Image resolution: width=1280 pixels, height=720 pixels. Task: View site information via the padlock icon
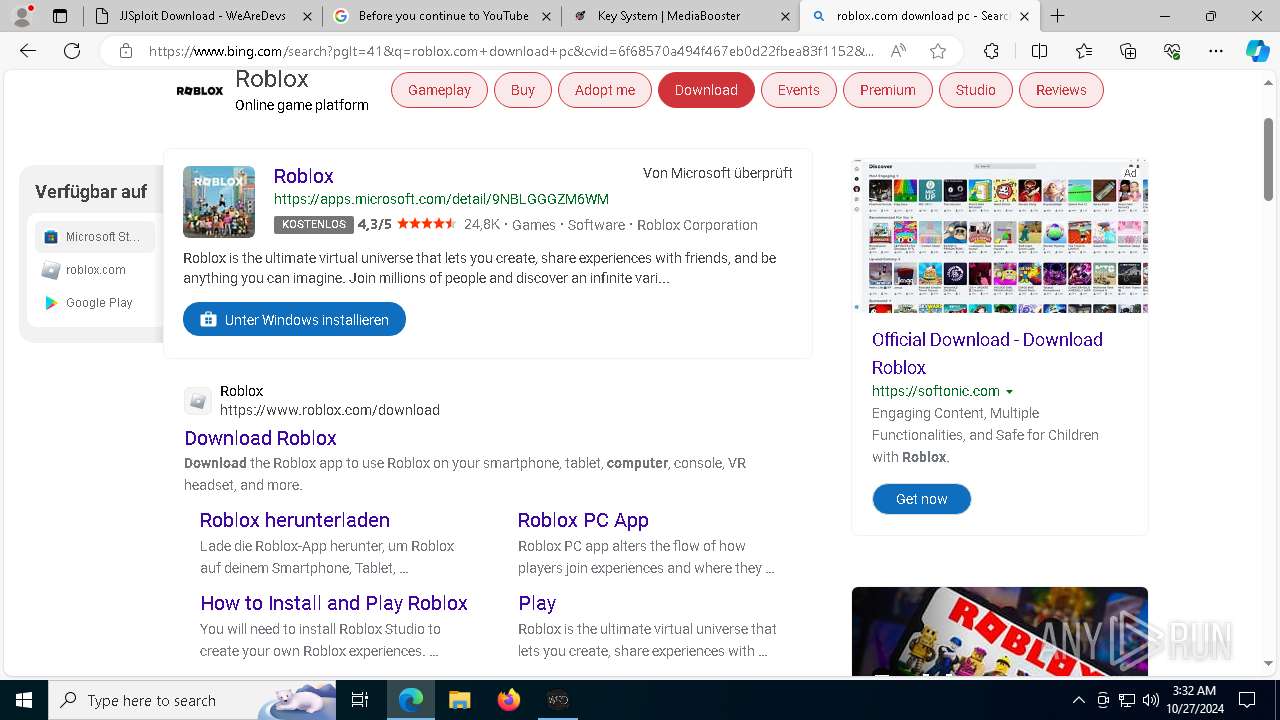(125, 51)
